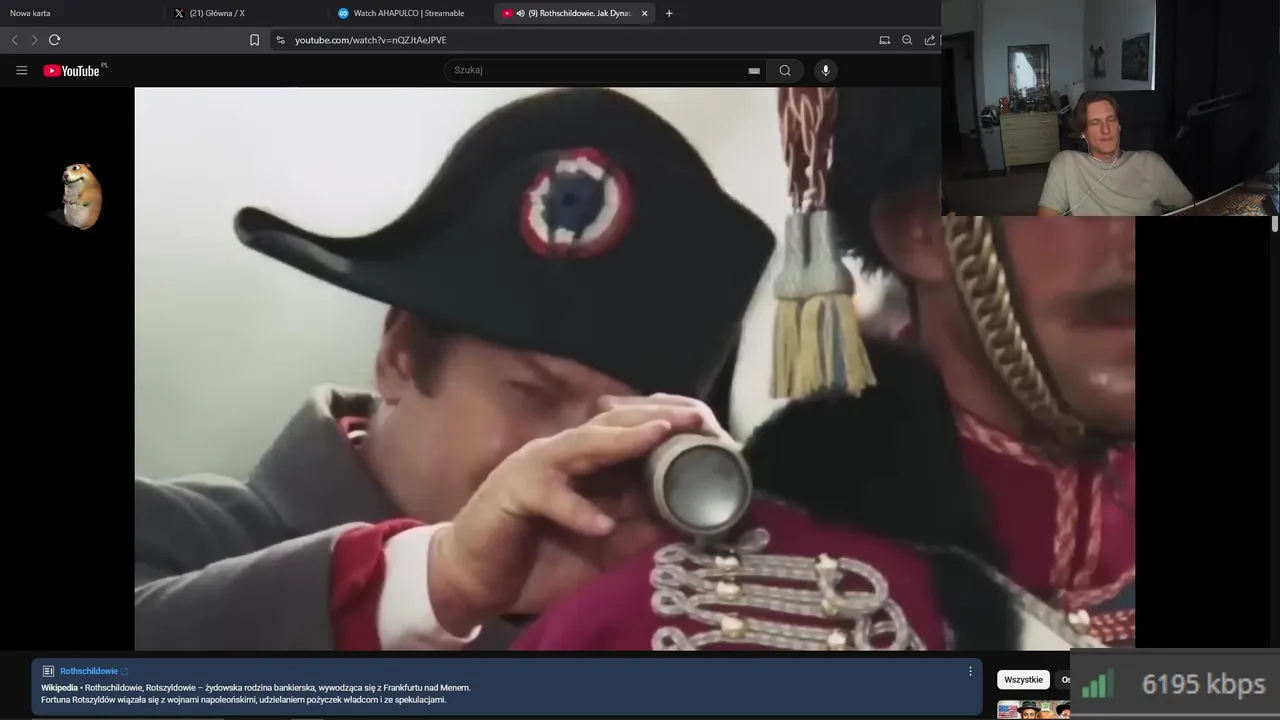The image size is (1280, 720).
Task: Go forward with browser forward arrow
Action: (x=34, y=40)
